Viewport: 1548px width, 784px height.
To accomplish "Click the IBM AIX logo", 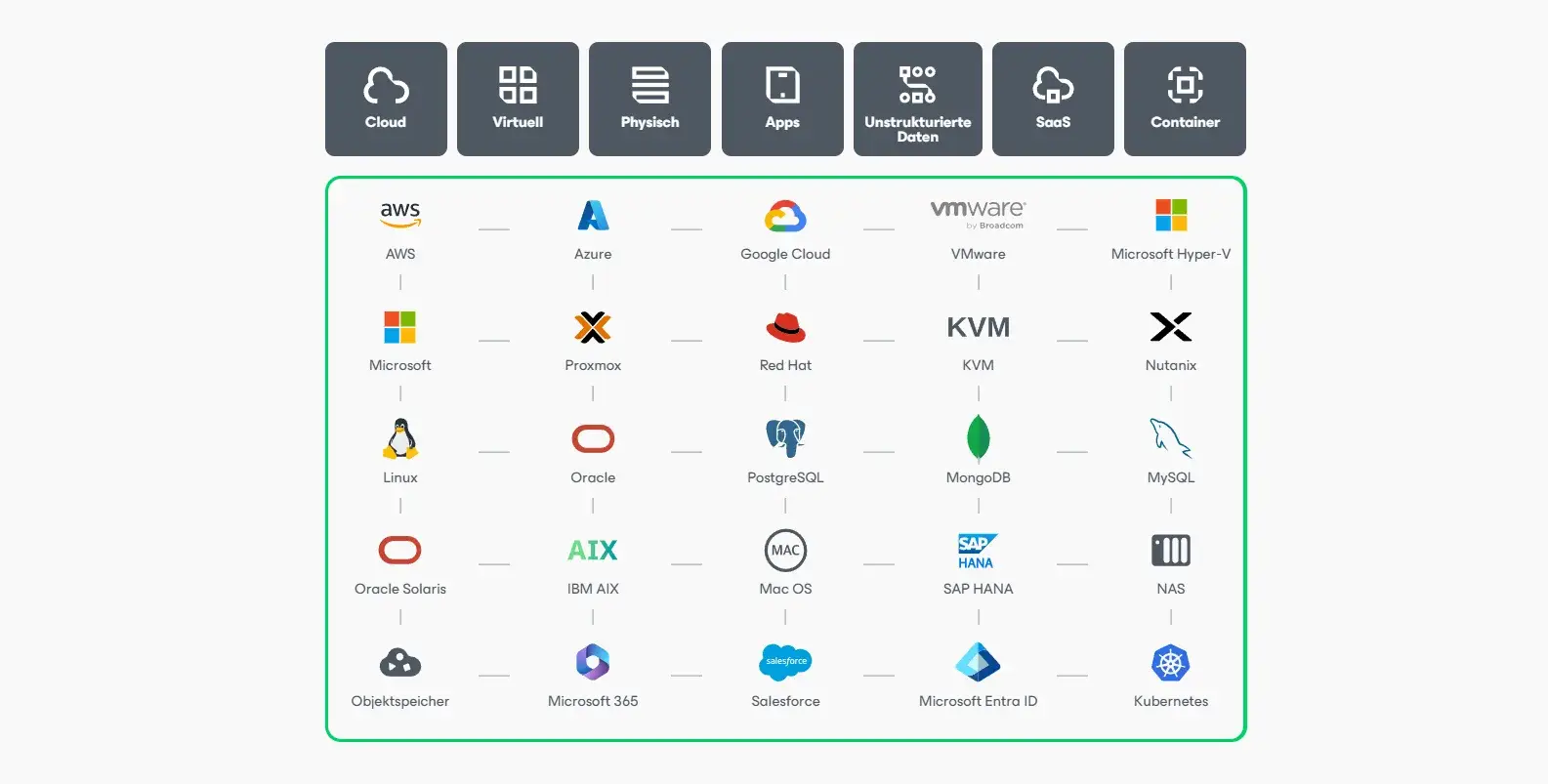I will click(593, 551).
